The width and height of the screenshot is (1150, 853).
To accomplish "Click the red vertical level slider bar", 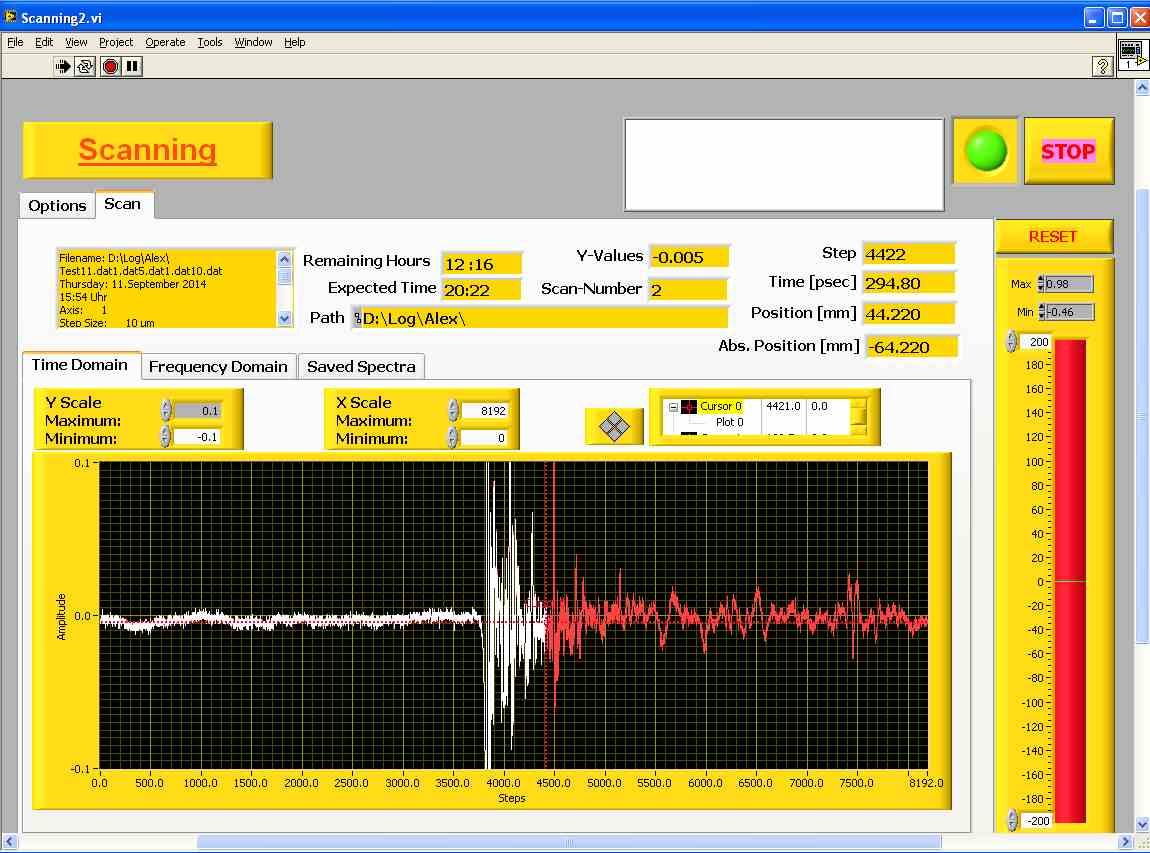I will (x=1070, y=580).
